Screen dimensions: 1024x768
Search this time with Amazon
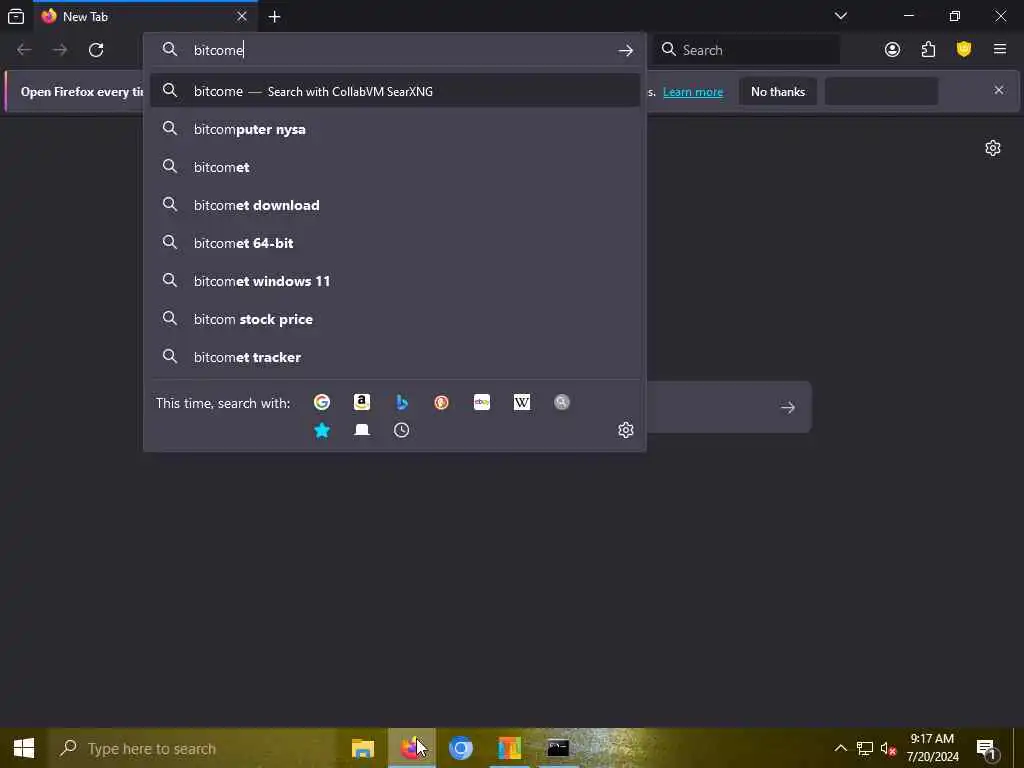362,402
